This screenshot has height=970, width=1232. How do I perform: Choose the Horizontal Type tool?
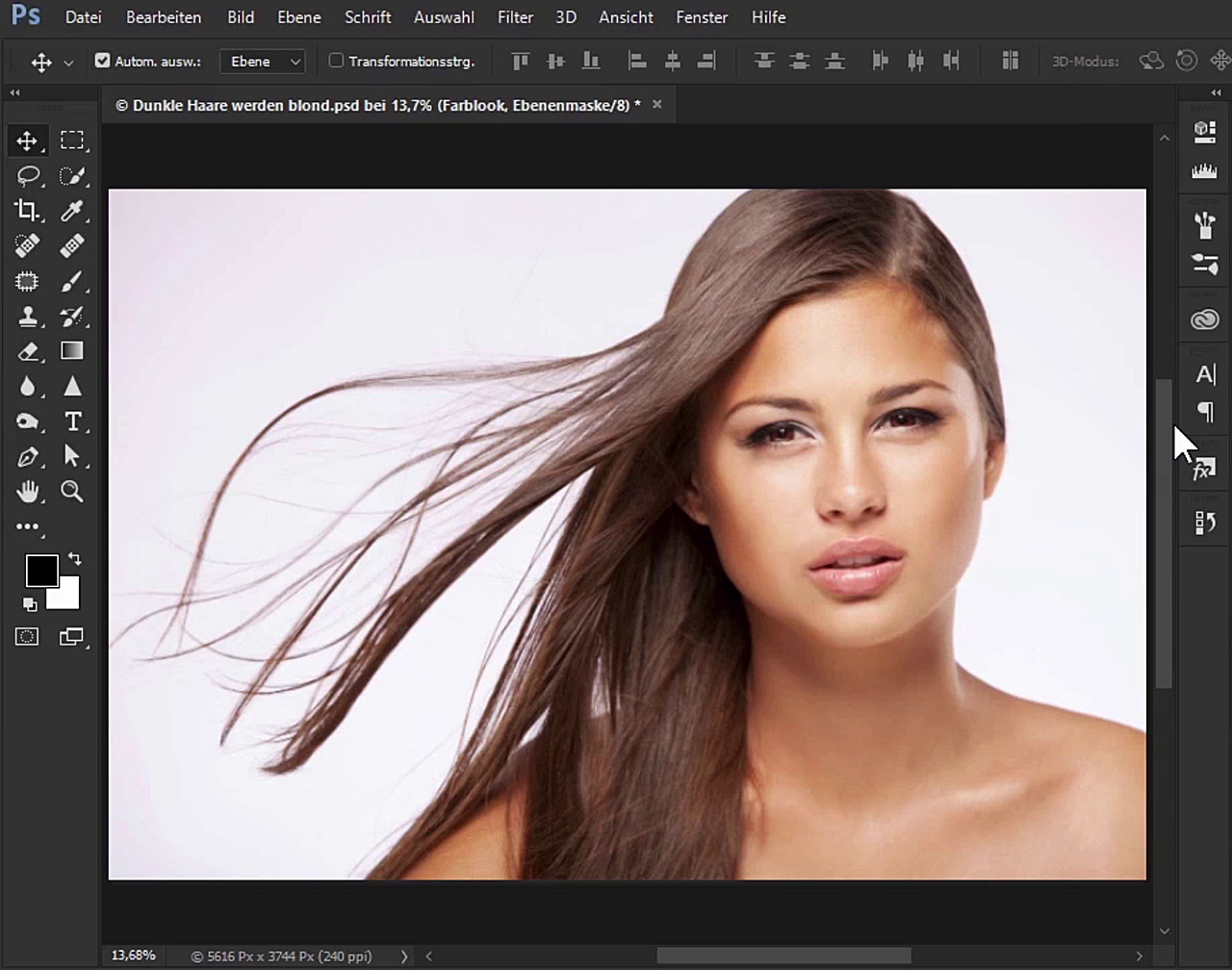click(72, 421)
